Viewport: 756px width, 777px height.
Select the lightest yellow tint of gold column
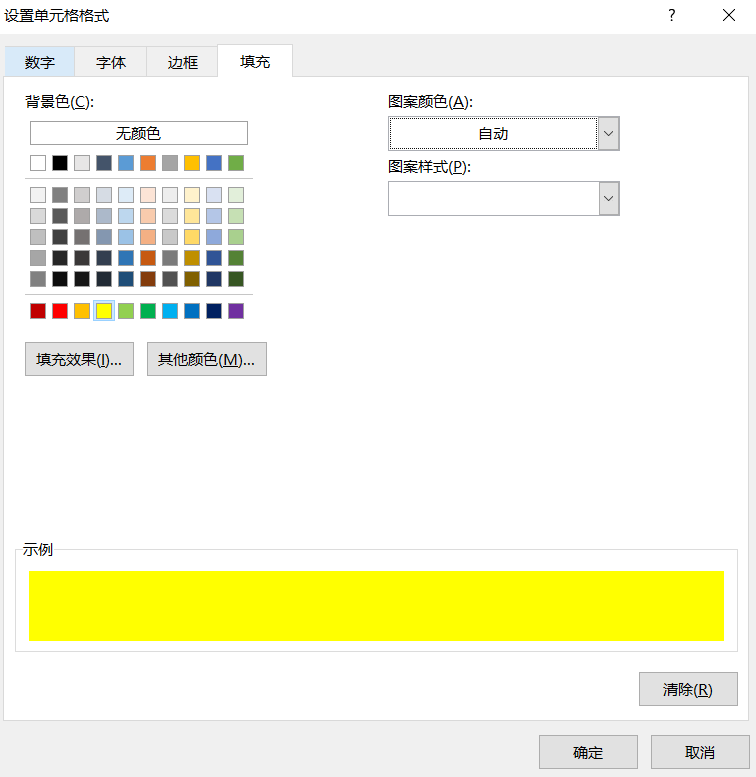click(192, 195)
